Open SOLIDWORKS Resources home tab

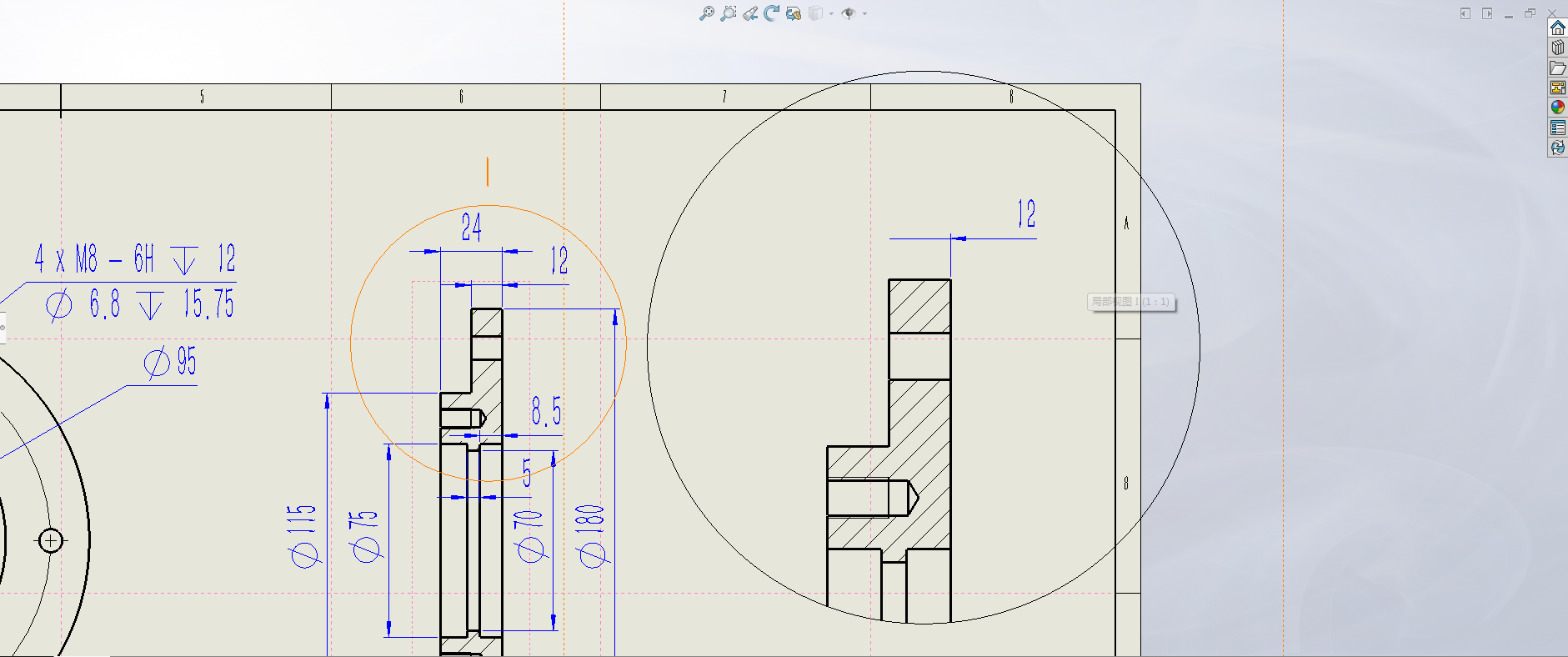pos(1557,28)
